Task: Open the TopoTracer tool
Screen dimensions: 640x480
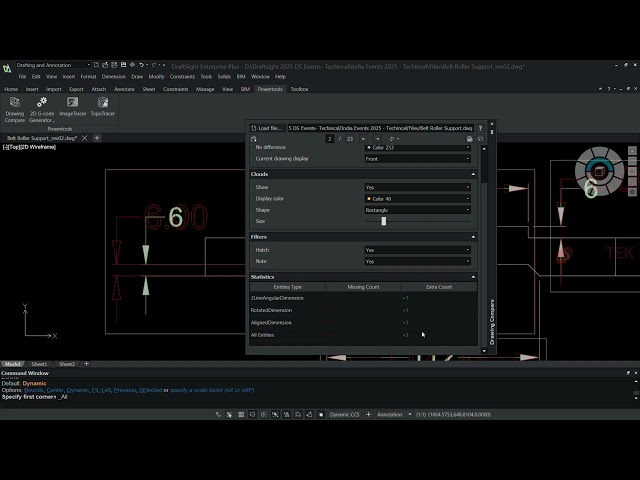Action: coord(103,107)
